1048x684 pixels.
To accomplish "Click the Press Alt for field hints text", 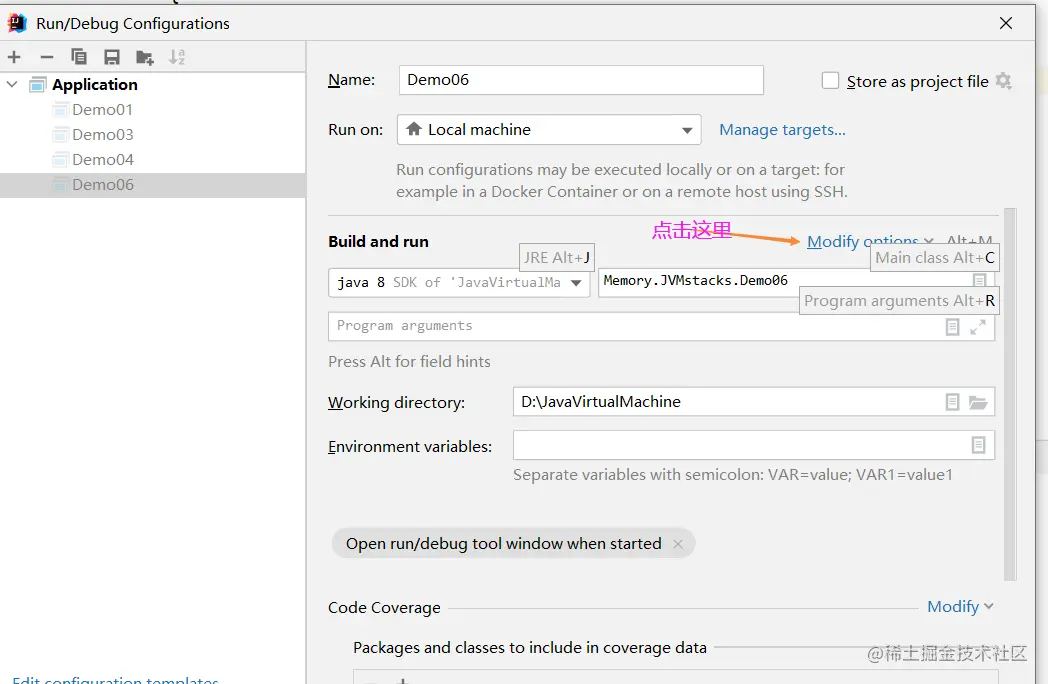I will pyautogui.click(x=409, y=362).
